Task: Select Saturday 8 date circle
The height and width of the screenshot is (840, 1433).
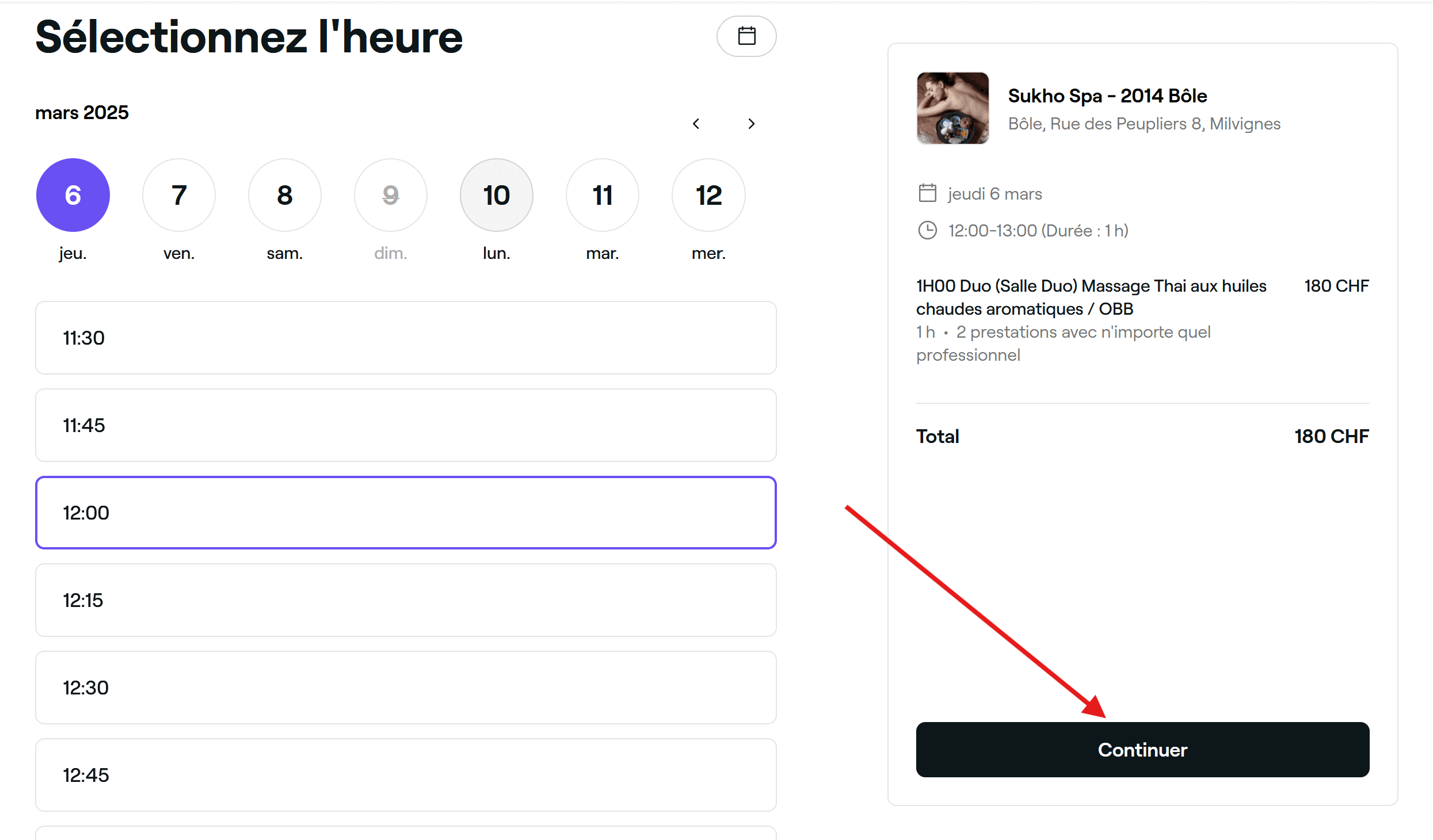Action: pos(285,195)
